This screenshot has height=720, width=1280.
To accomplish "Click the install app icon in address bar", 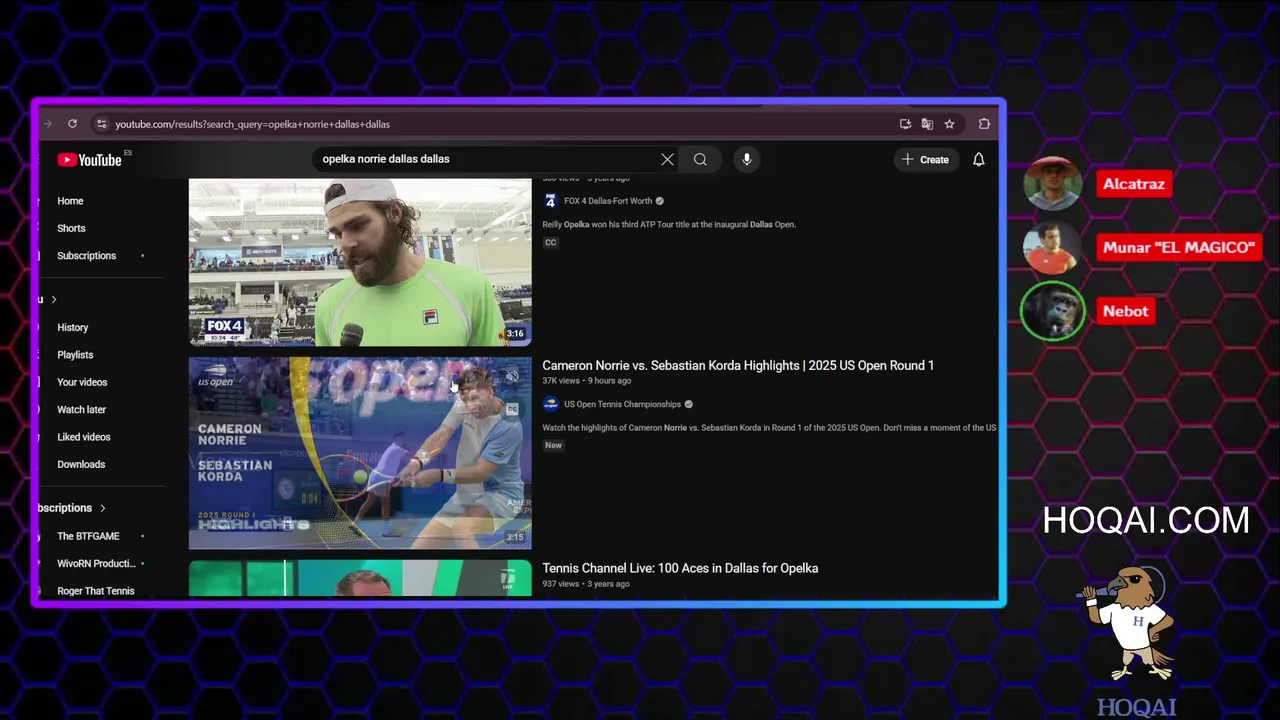I will [x=905, y=124].
